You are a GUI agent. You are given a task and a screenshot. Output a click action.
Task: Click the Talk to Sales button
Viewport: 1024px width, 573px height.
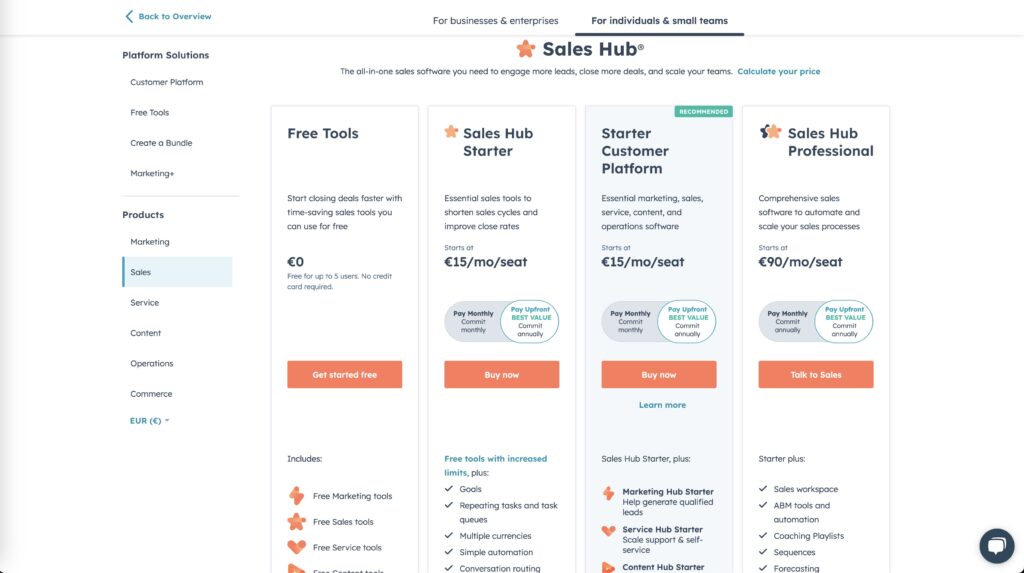816,375
